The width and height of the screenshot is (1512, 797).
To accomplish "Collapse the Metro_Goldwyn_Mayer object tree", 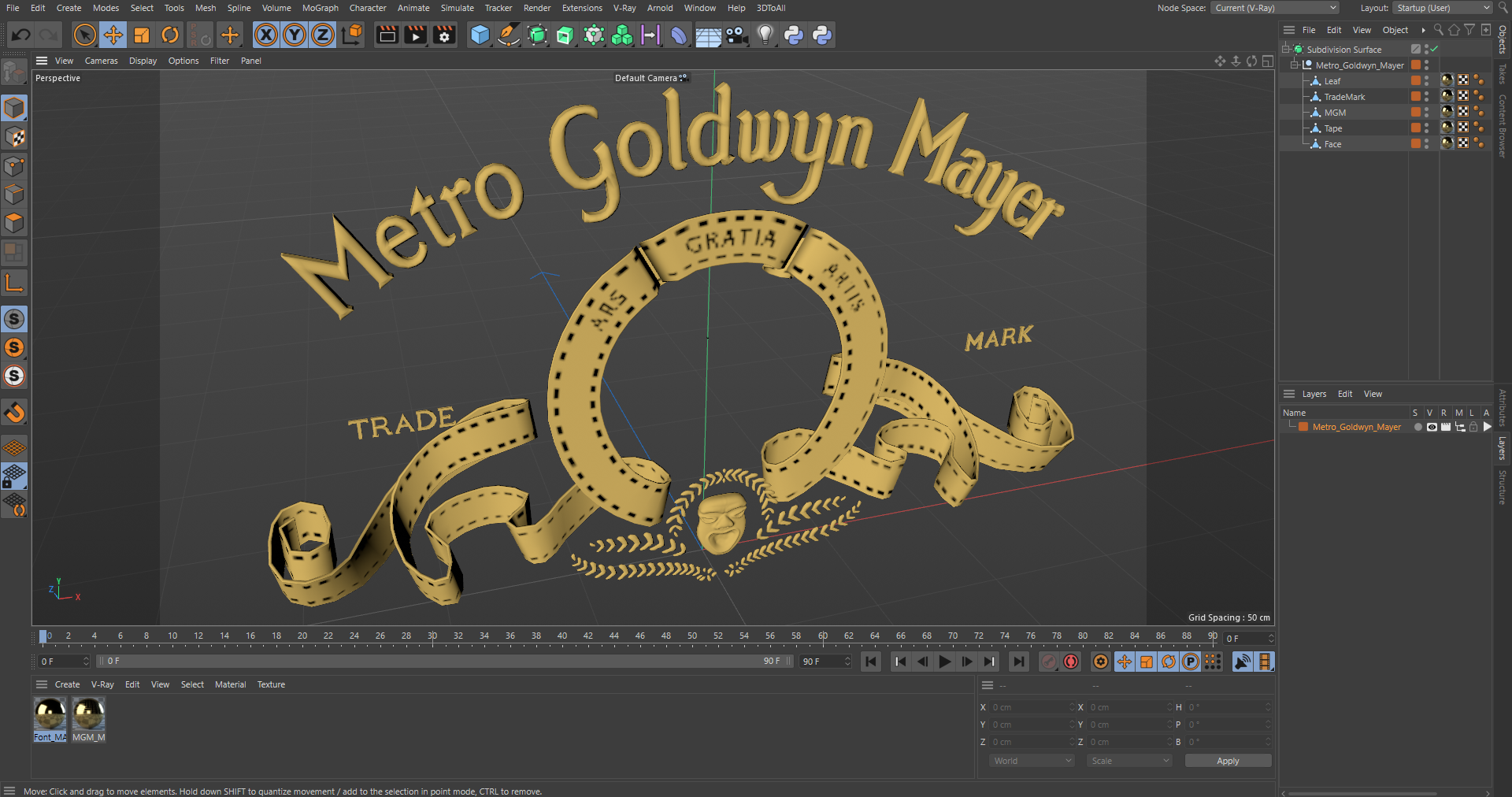I will (1294, 65).
